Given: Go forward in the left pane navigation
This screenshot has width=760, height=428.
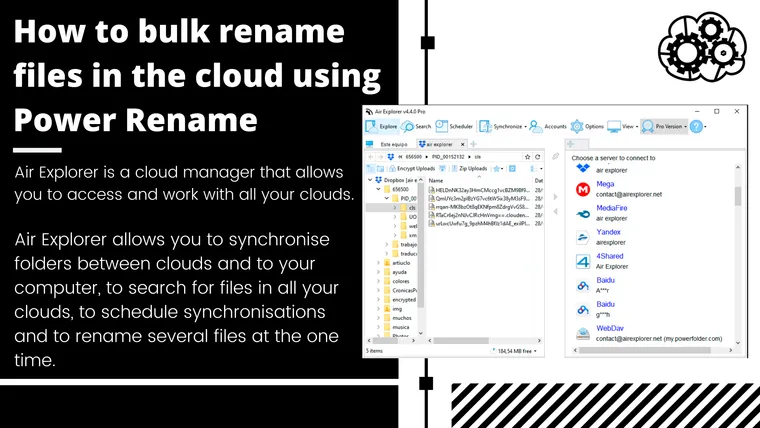Looking at the screenshot, I should coord(380,157).
